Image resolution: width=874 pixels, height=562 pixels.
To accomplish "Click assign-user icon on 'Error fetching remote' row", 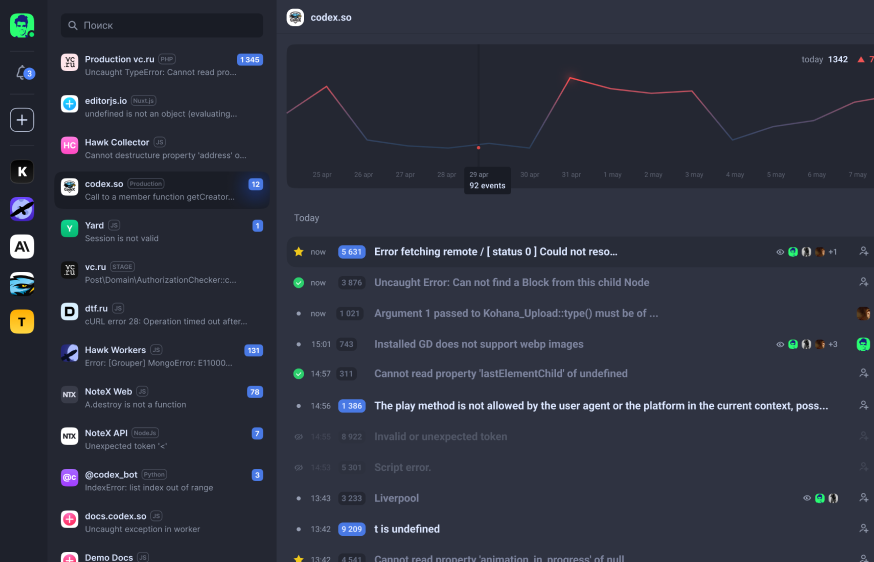I will click(x=863, y=252).
